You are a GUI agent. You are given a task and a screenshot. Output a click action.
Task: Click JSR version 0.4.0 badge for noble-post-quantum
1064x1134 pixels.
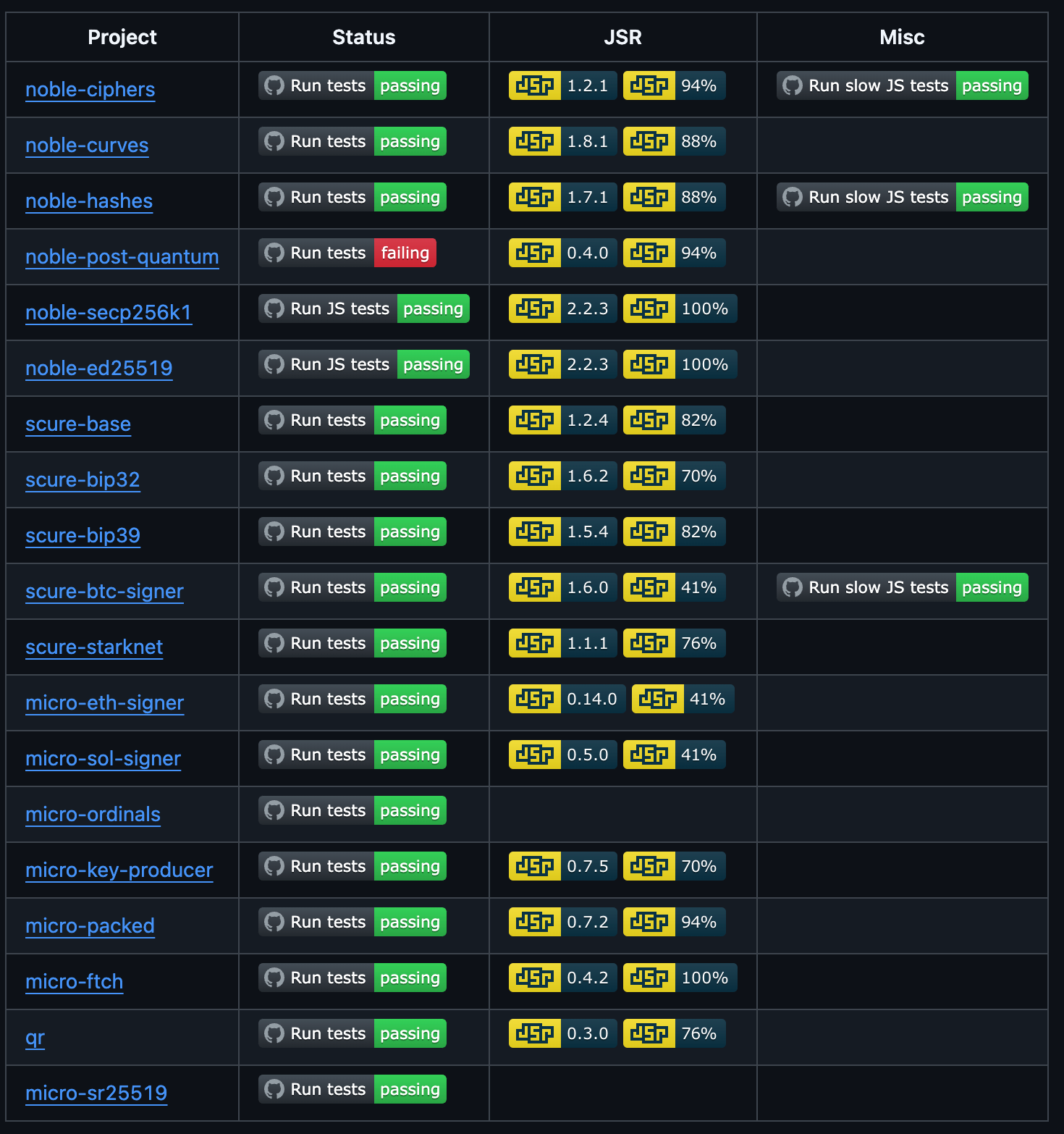(563, 253)
